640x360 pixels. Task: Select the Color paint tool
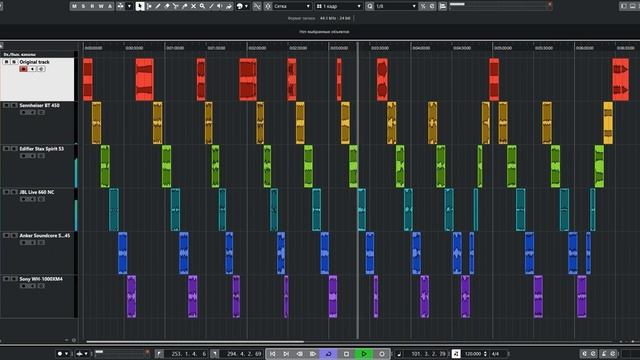[x=229, y=6]
